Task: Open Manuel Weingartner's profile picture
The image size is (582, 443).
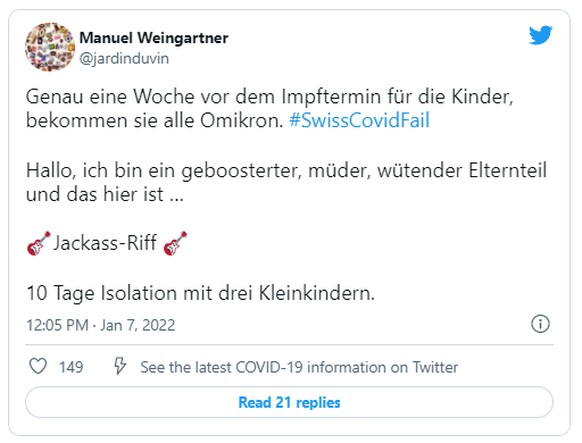Action: [50, 47]
